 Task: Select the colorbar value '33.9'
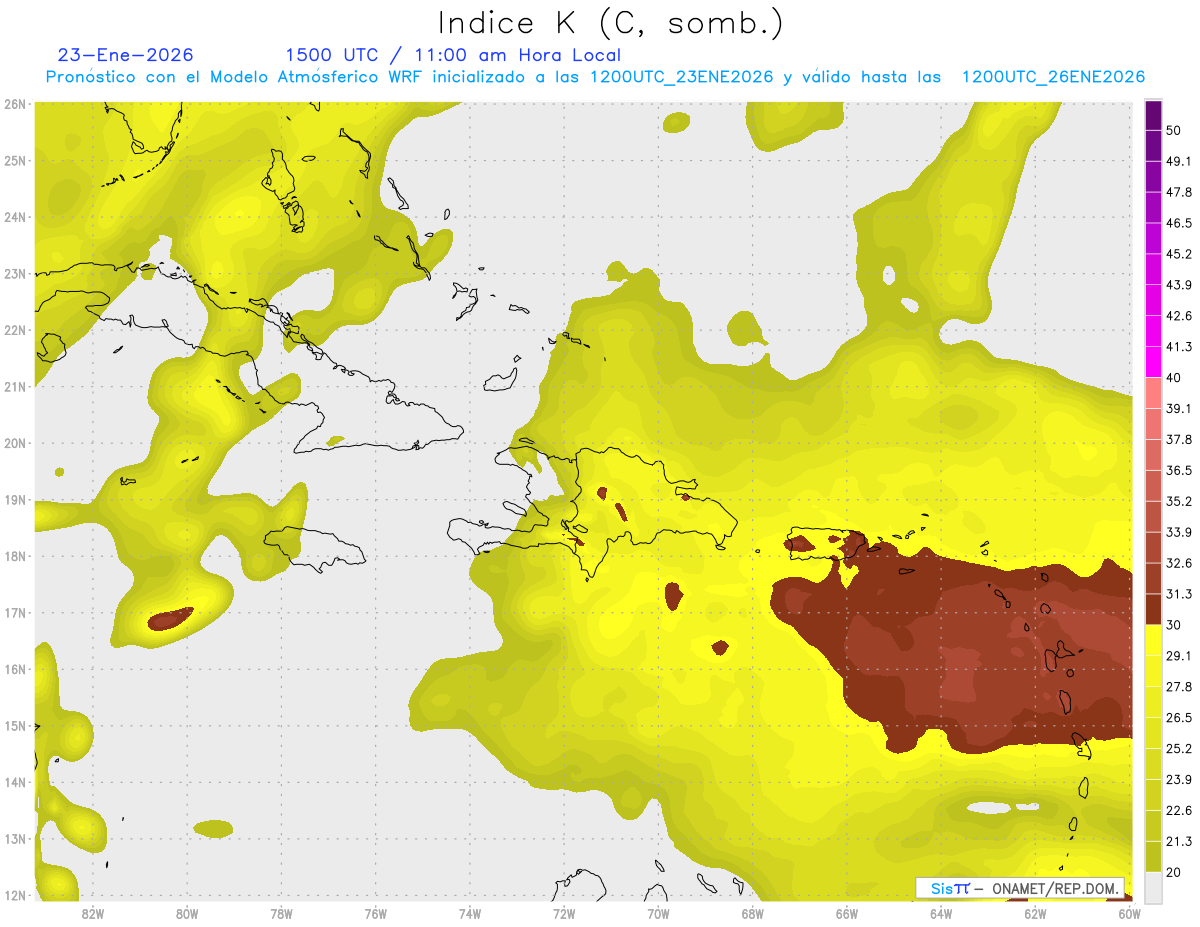click(1178, 532)
